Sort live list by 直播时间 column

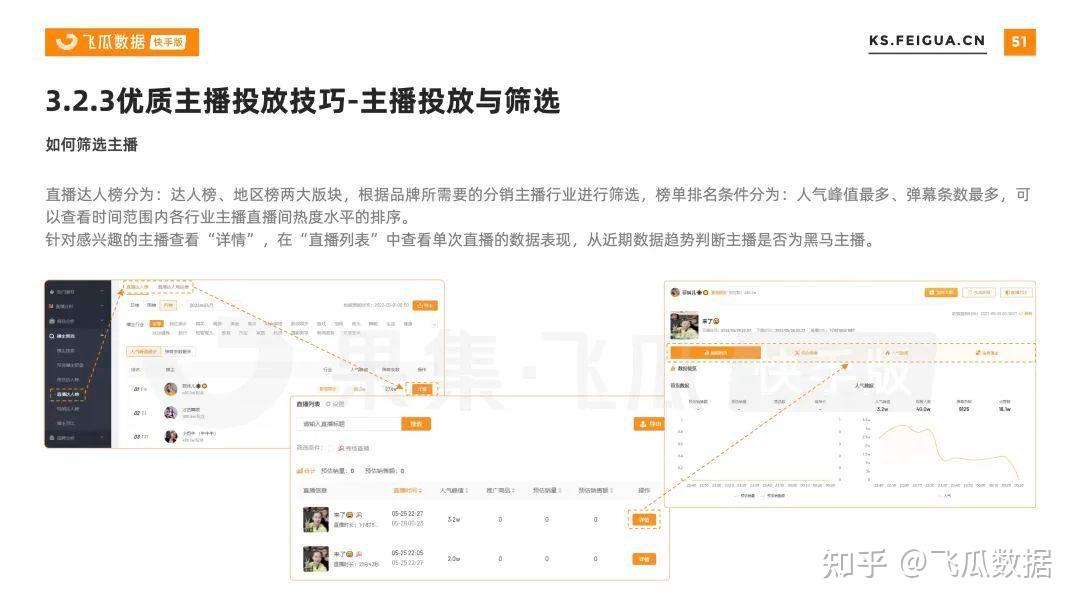point(405,491)
